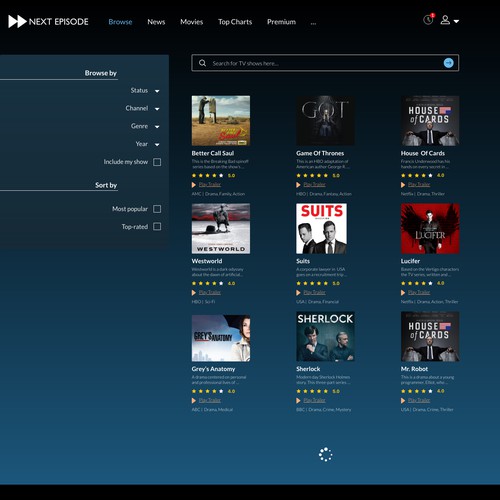This screenshot has height=500, width=500.
Task: Expand the Genre filter dropdown
Action: (x=157, y=127)
